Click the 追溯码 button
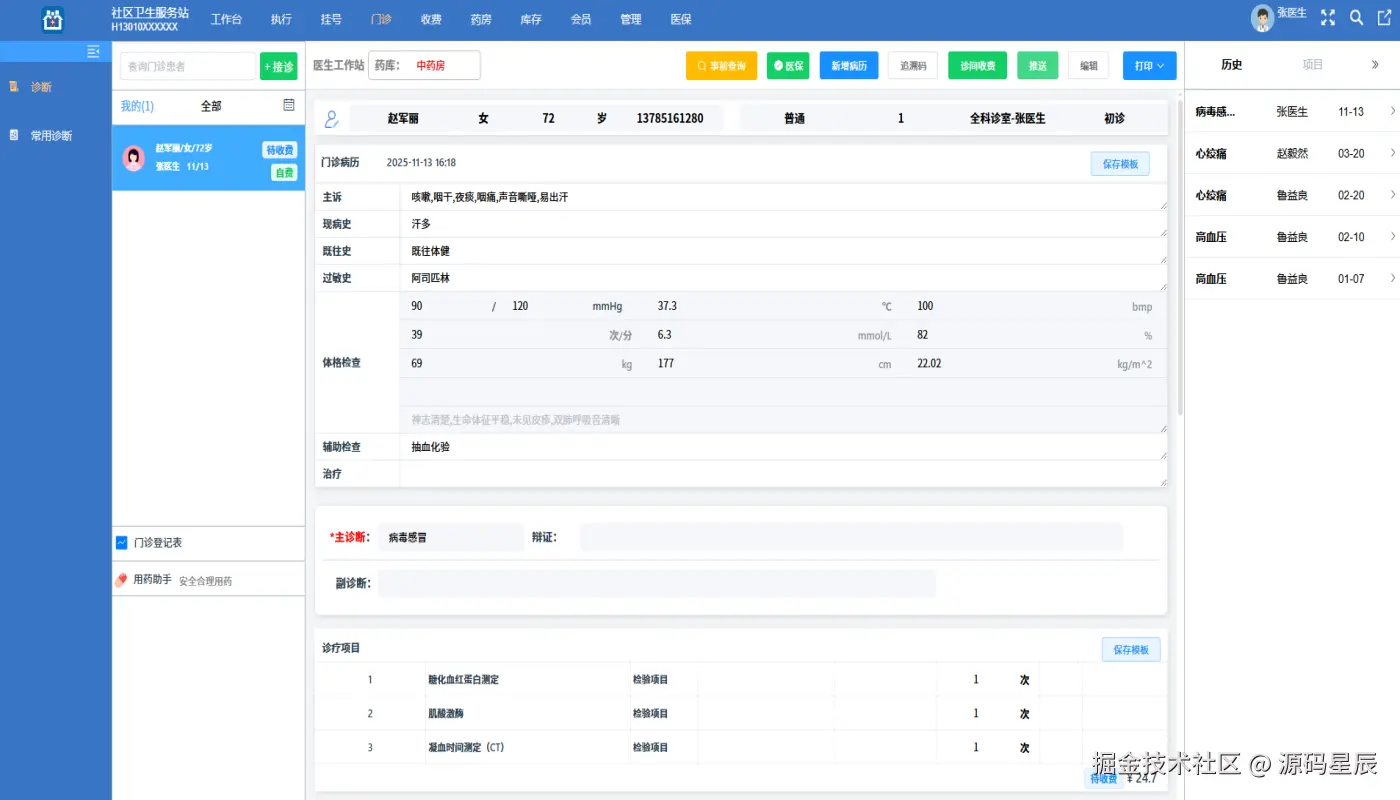This screenshot has height=800, width=1400. pyautogui.click(x=913, y=66)
